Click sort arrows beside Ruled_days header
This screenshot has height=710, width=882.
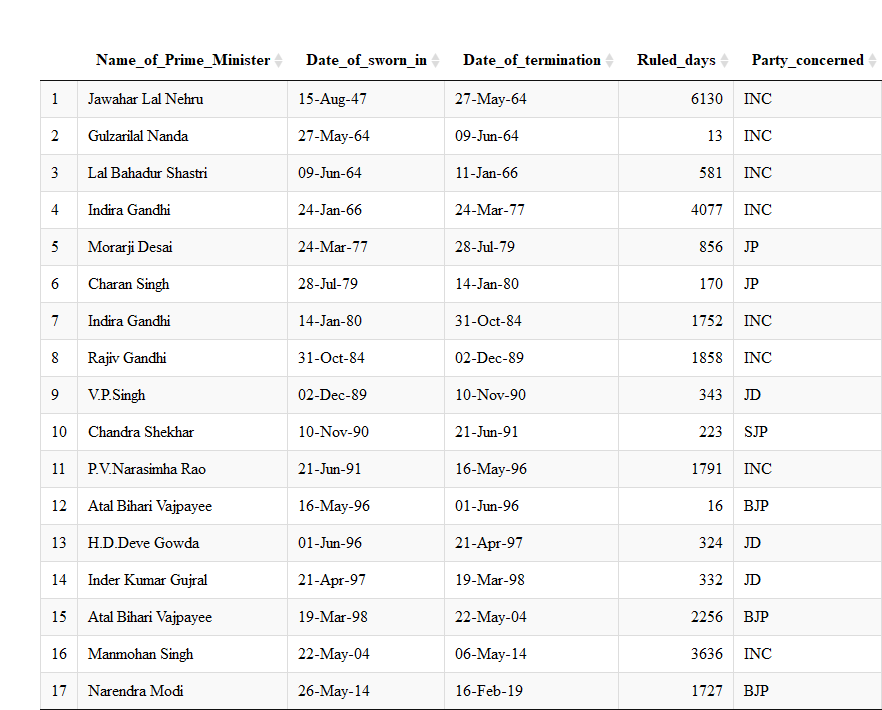(725, 61)
